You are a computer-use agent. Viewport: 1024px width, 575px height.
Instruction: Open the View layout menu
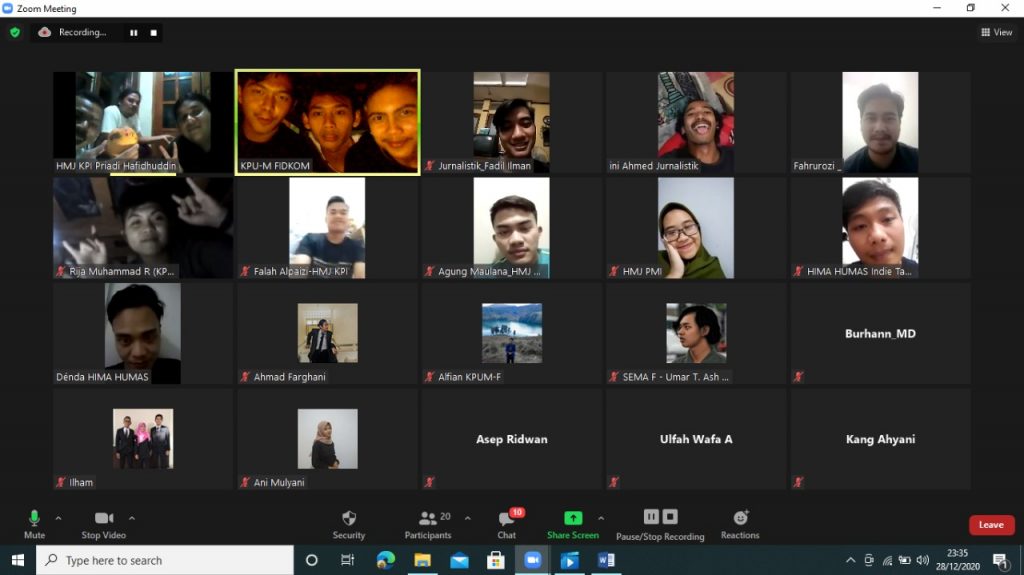pyautogui.click(x=997, y=32)
